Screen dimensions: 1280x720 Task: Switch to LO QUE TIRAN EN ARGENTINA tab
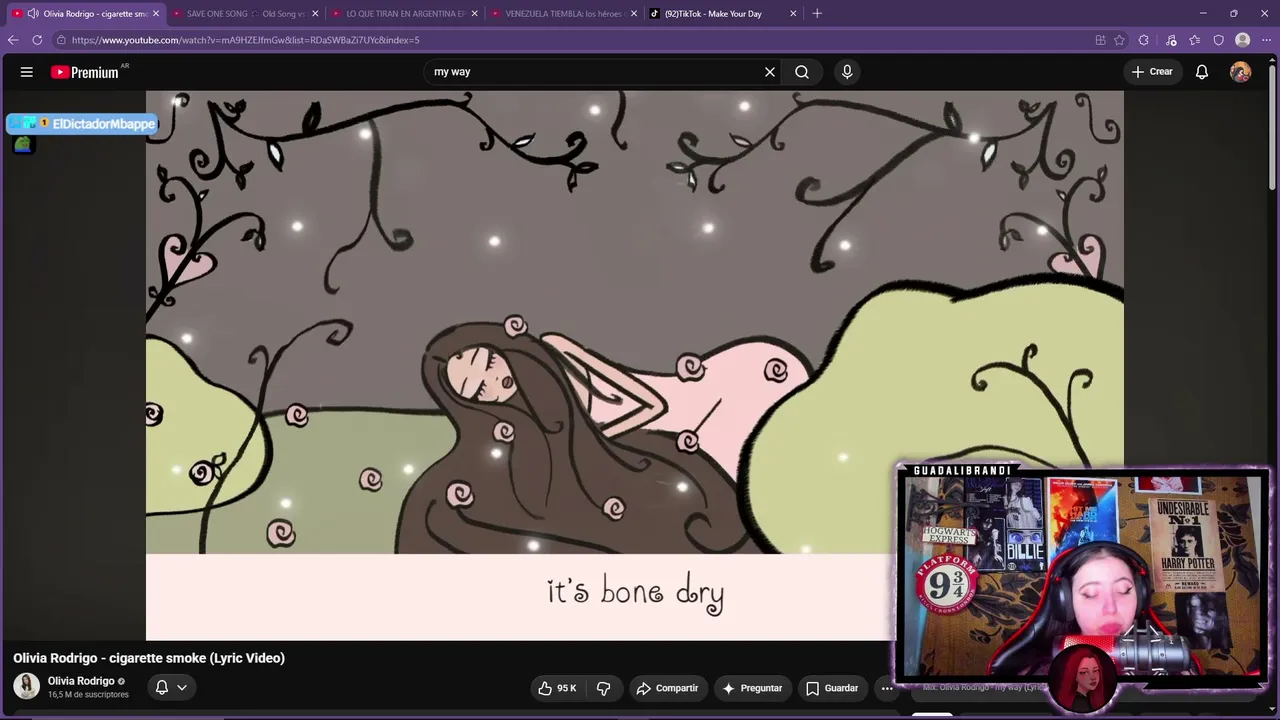click(x=405, y=14)
